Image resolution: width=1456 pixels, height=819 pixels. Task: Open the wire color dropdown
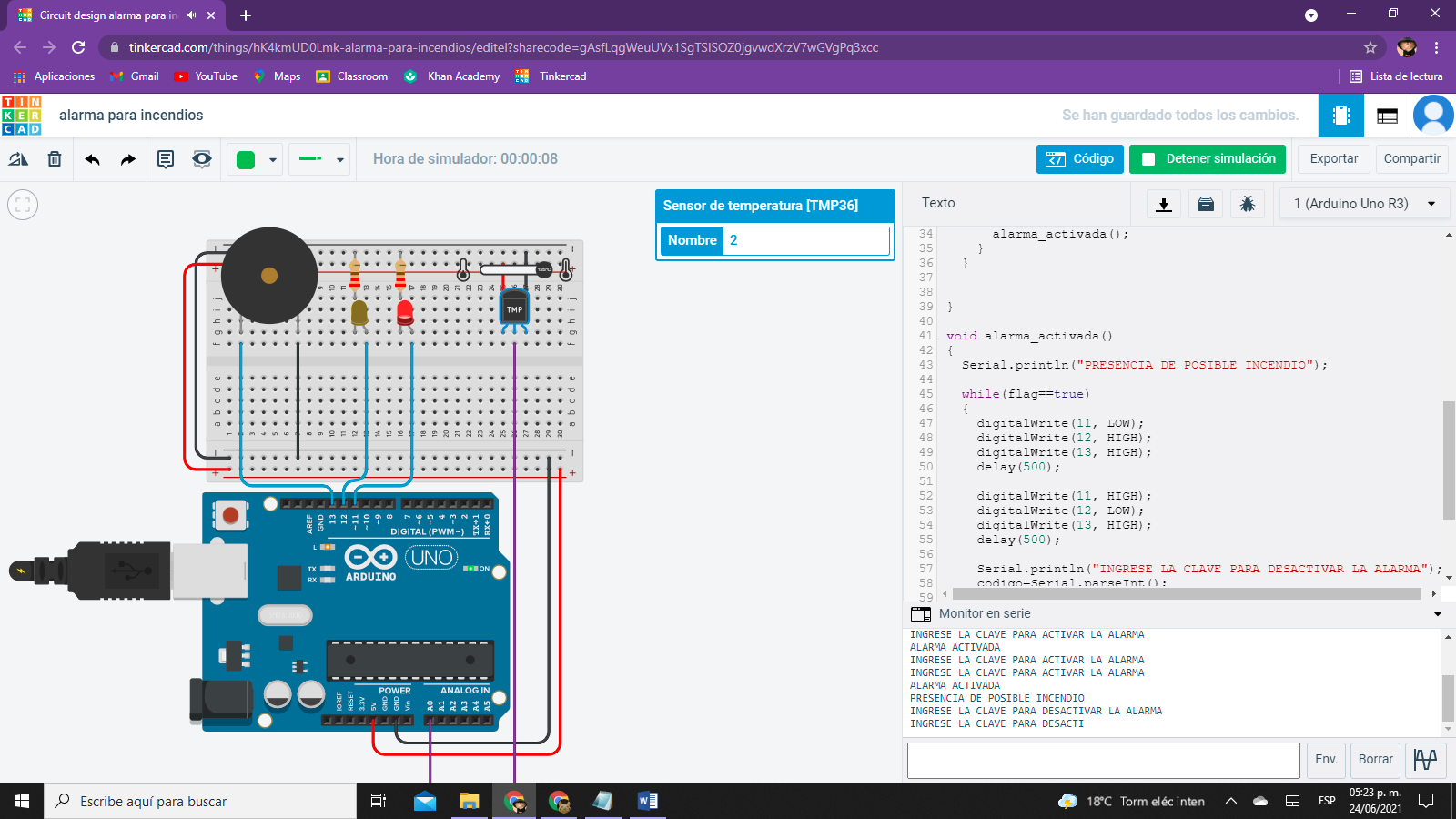point(272,159)
